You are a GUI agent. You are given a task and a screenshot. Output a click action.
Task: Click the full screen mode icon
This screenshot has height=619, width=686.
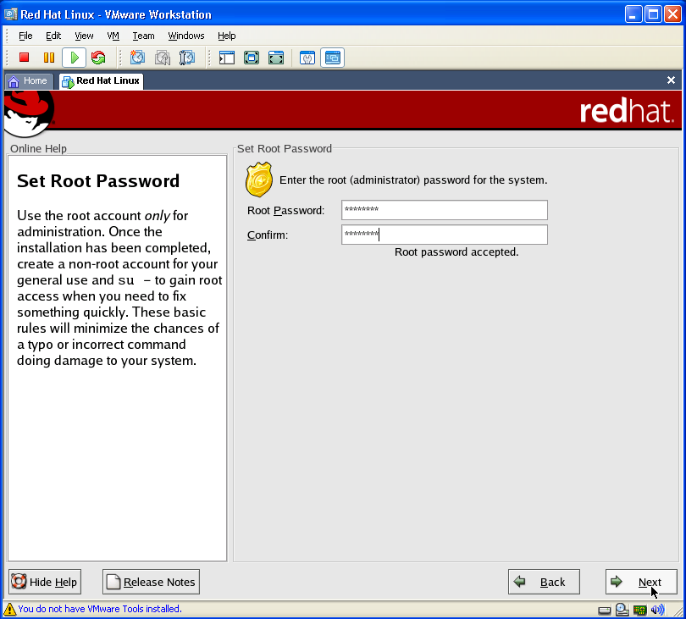252,58
